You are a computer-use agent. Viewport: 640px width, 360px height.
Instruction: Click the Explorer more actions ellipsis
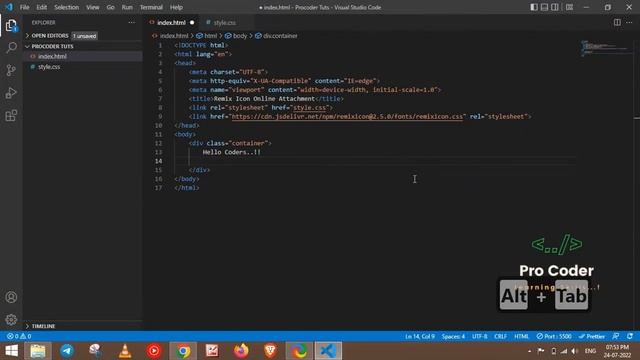click(x=131, y=22)
